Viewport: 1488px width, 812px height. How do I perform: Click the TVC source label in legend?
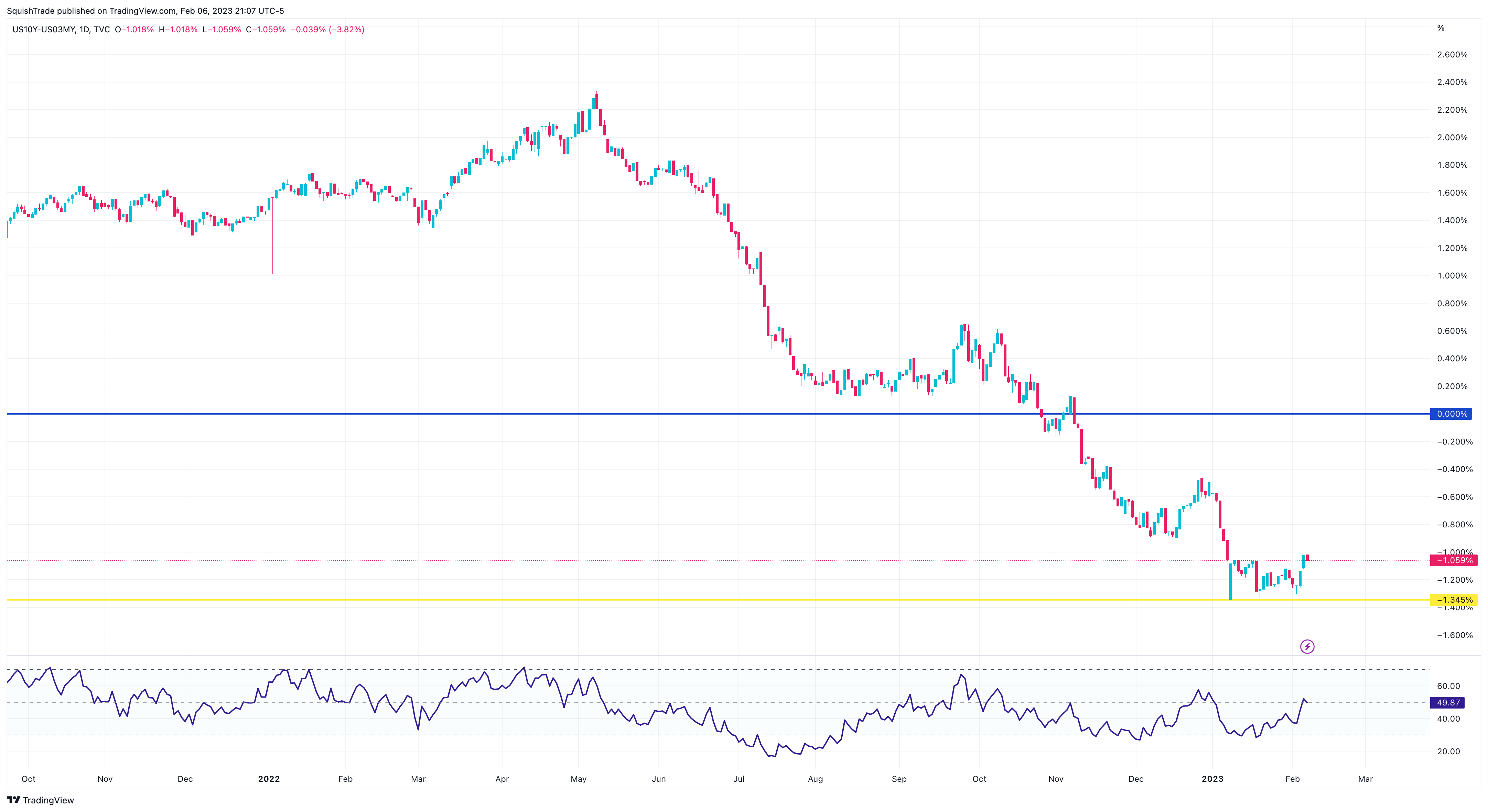(x=102, y=30)
